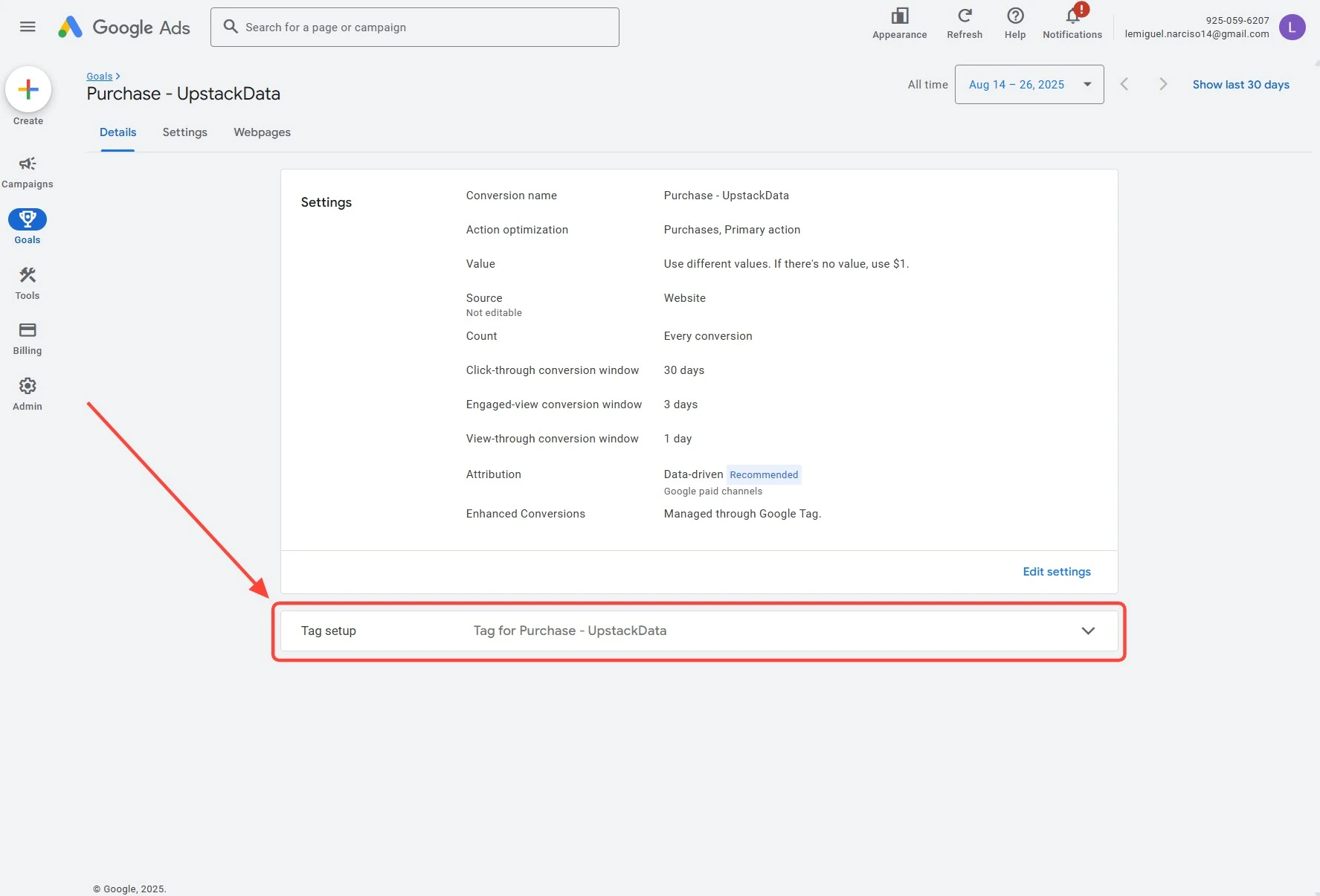
Task: Click the "Google paid channels" text
Action: click(712, 491)
